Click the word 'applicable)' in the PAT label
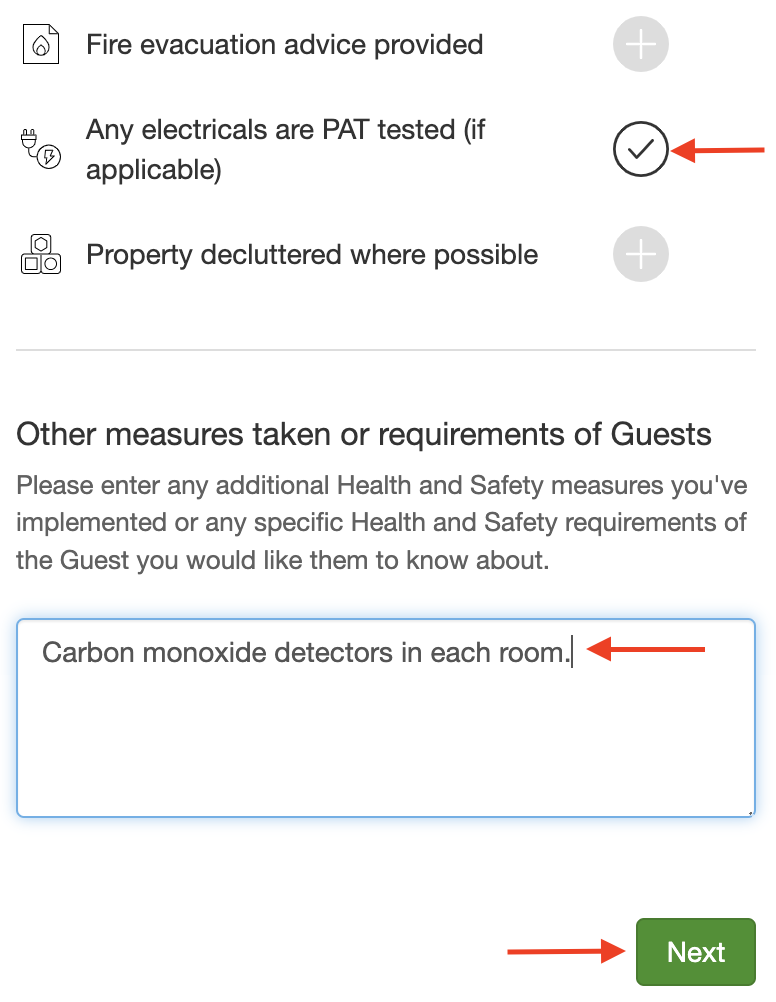This screenshot has width=776, height=1002. pos(154,170)
